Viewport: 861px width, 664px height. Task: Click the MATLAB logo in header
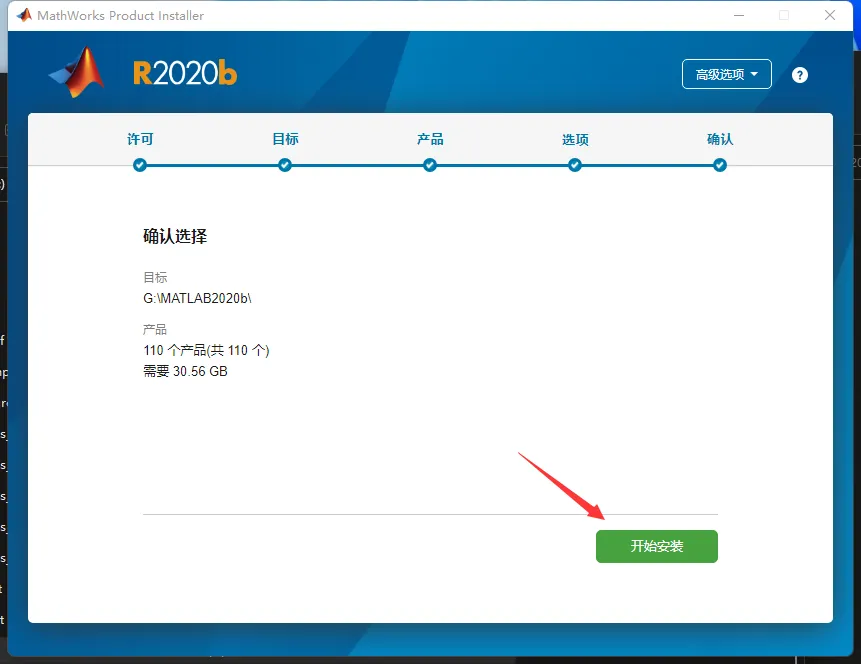(x=77, y=72)
